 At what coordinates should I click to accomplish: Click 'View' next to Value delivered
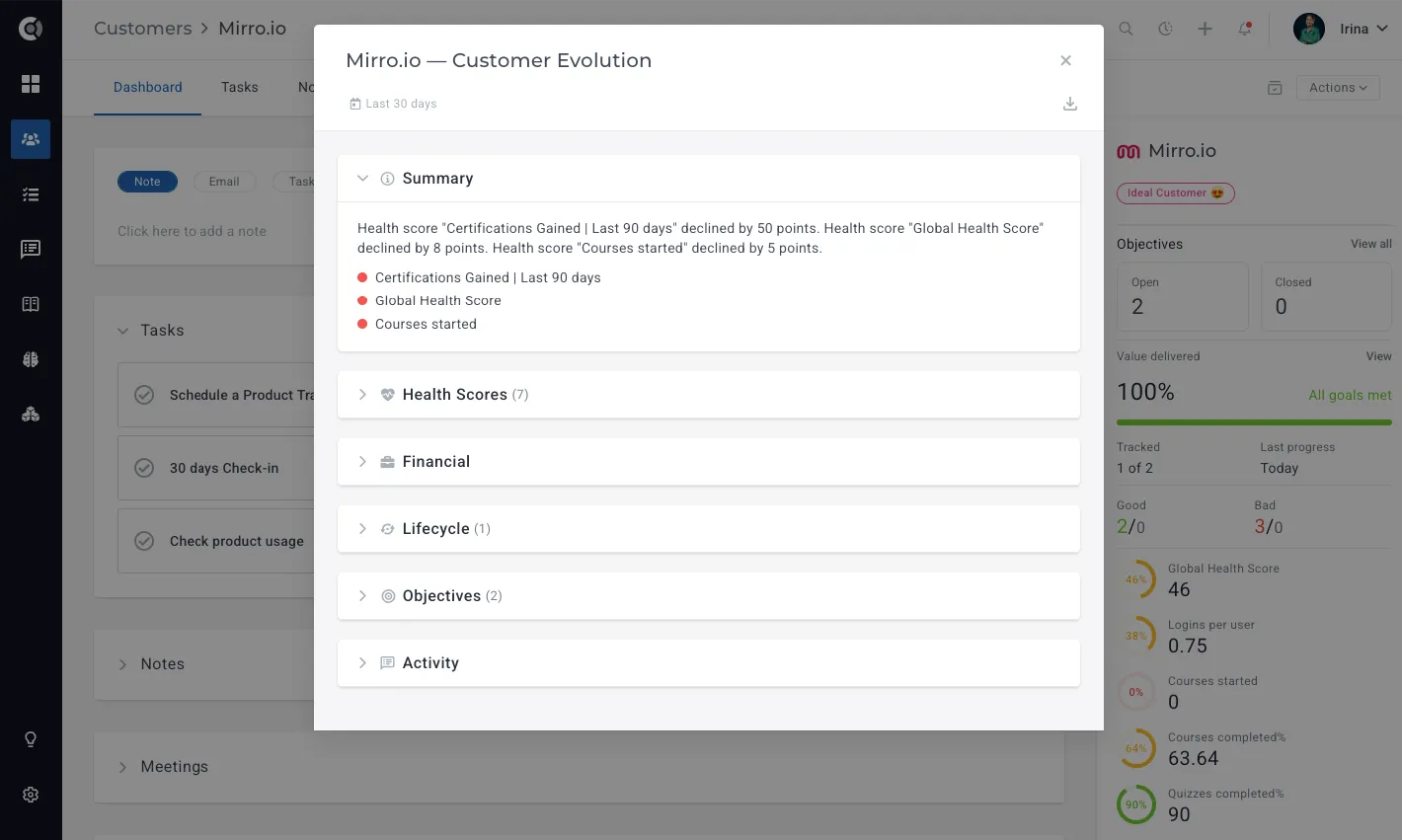pos(1379,356)
